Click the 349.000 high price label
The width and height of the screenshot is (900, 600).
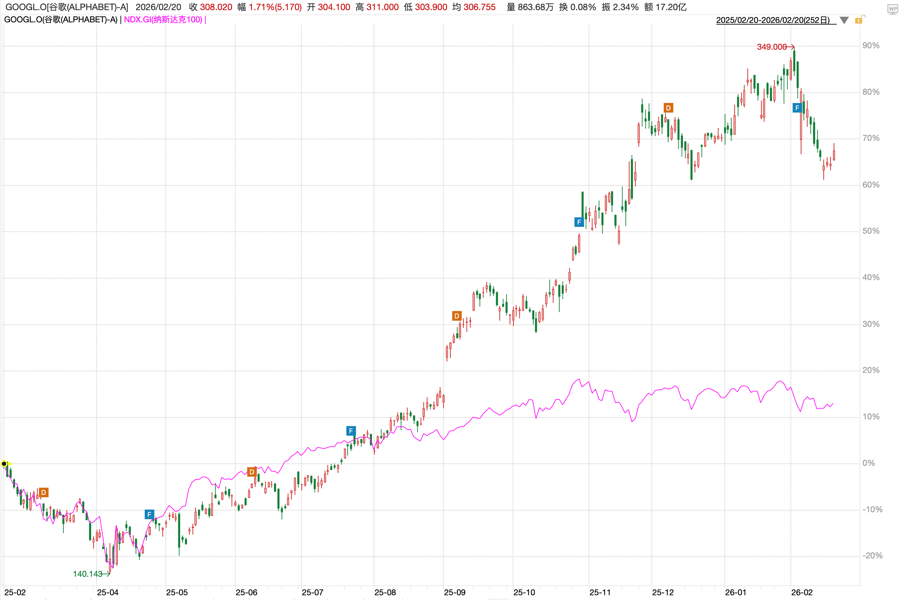[x=772, y=47]
